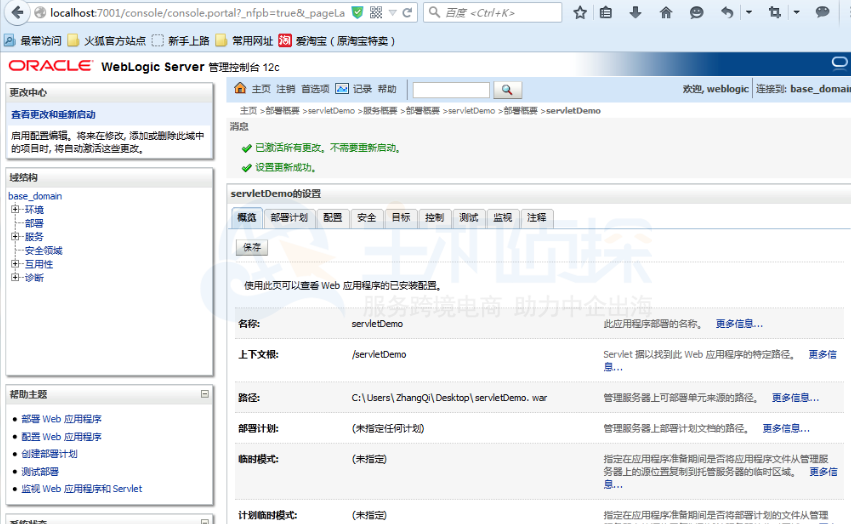This screenshot has height=524, width=851.
Task: Switch to 监视 tab
Action: (503, 218)
